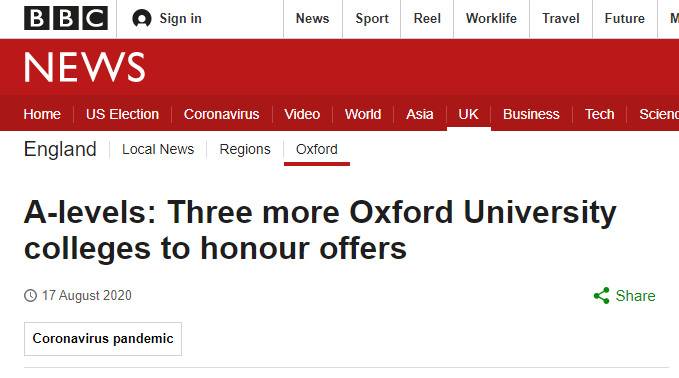Select Future in the top navigation
Image resolution: width=679 pixels, height=378 pixels.
(624, 19)
